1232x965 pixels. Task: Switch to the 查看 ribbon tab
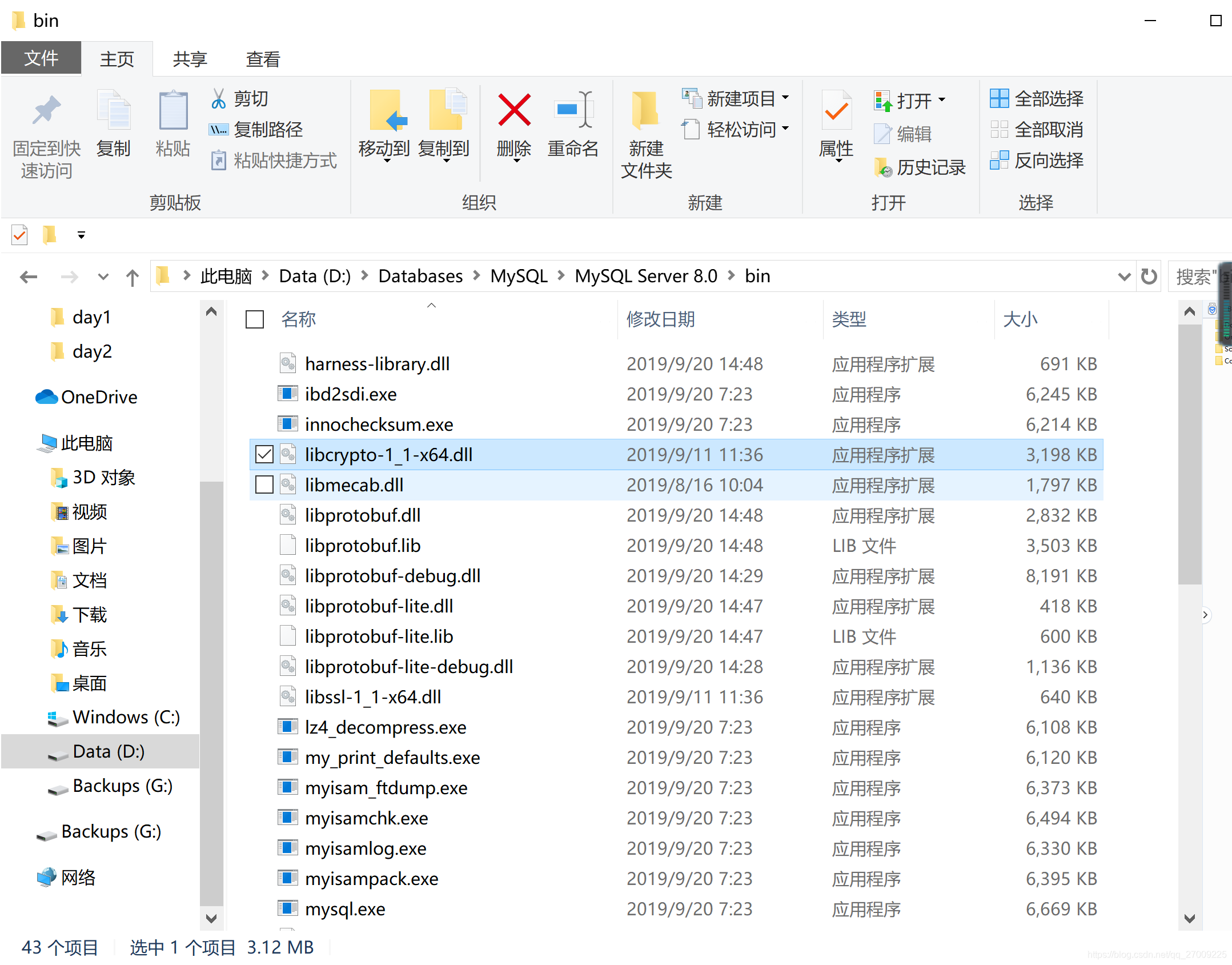(x=263, y=59)
